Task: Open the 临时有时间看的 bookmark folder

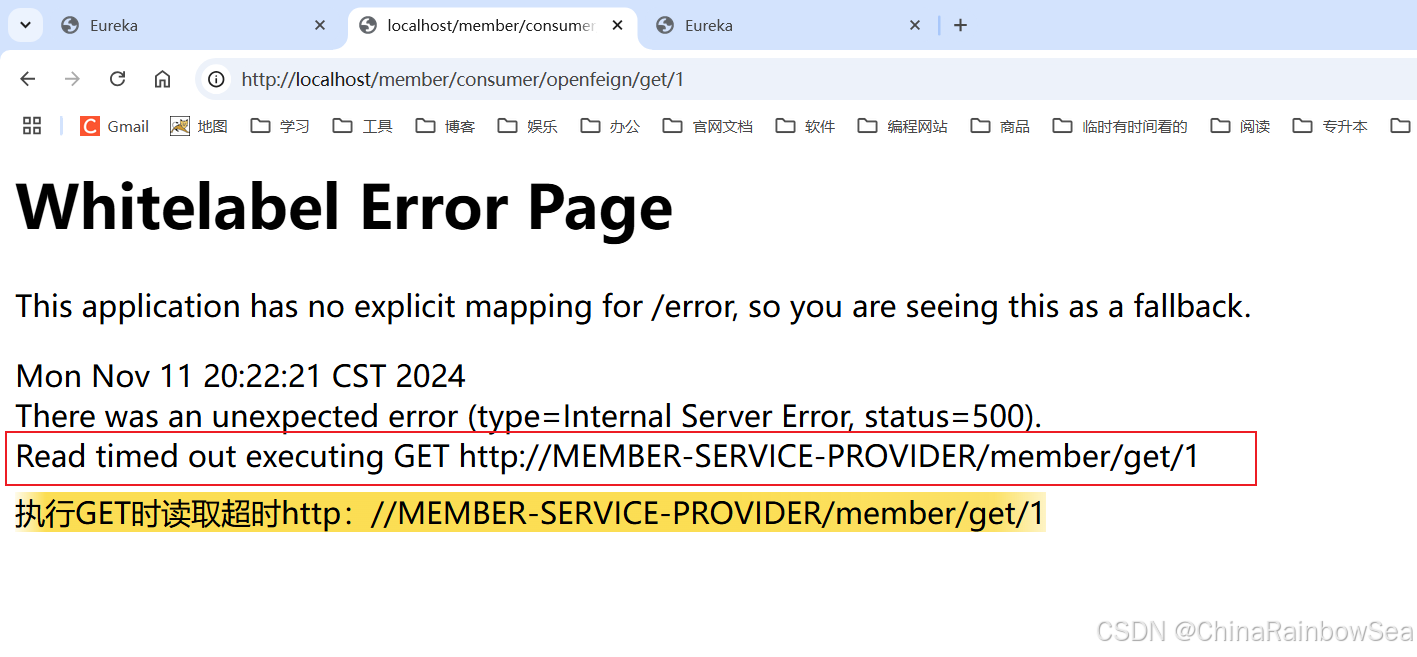Action: pyautogui.click(x=1121, y=126)
